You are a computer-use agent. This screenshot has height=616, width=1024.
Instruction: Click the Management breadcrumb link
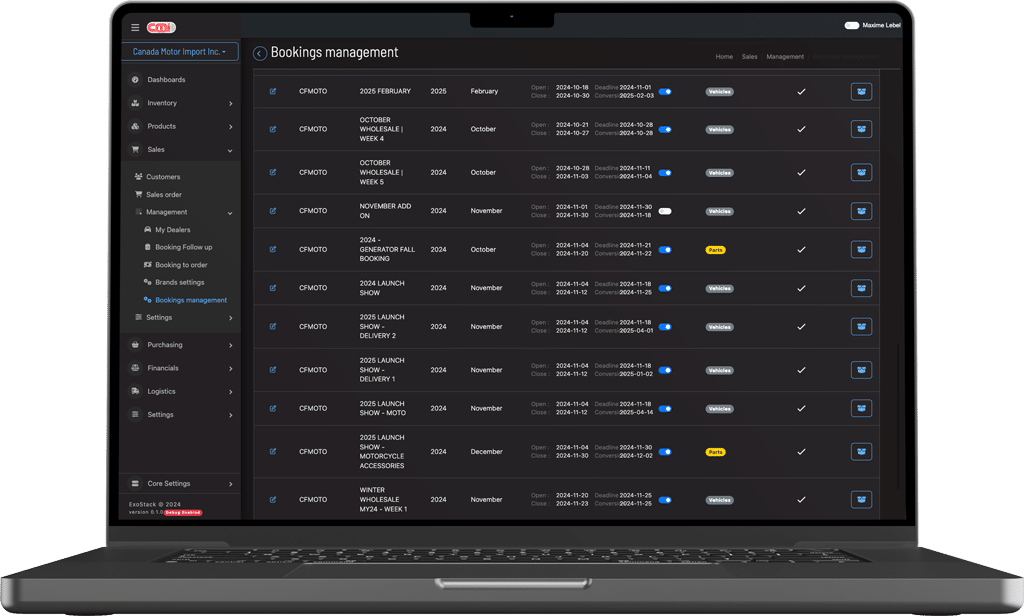click(785, 57)
